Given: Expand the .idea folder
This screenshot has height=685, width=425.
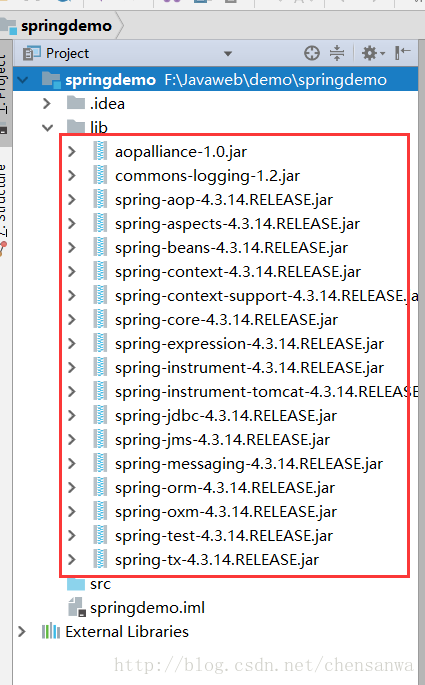Looking at the screenshot, I should click(47, 104).
